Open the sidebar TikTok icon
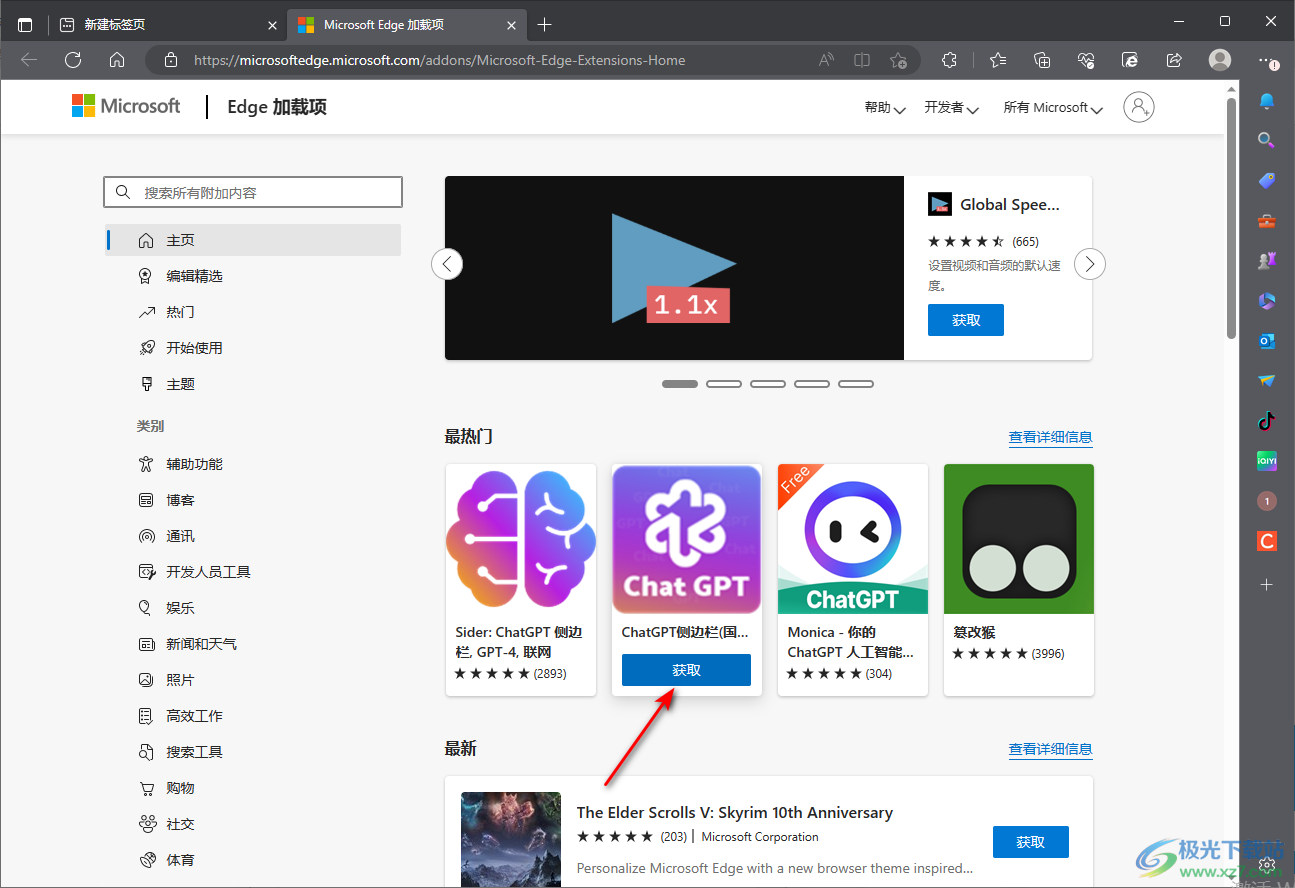Screen dimensions: 1295x888 pyautogui.click(x=1267, y=421)
